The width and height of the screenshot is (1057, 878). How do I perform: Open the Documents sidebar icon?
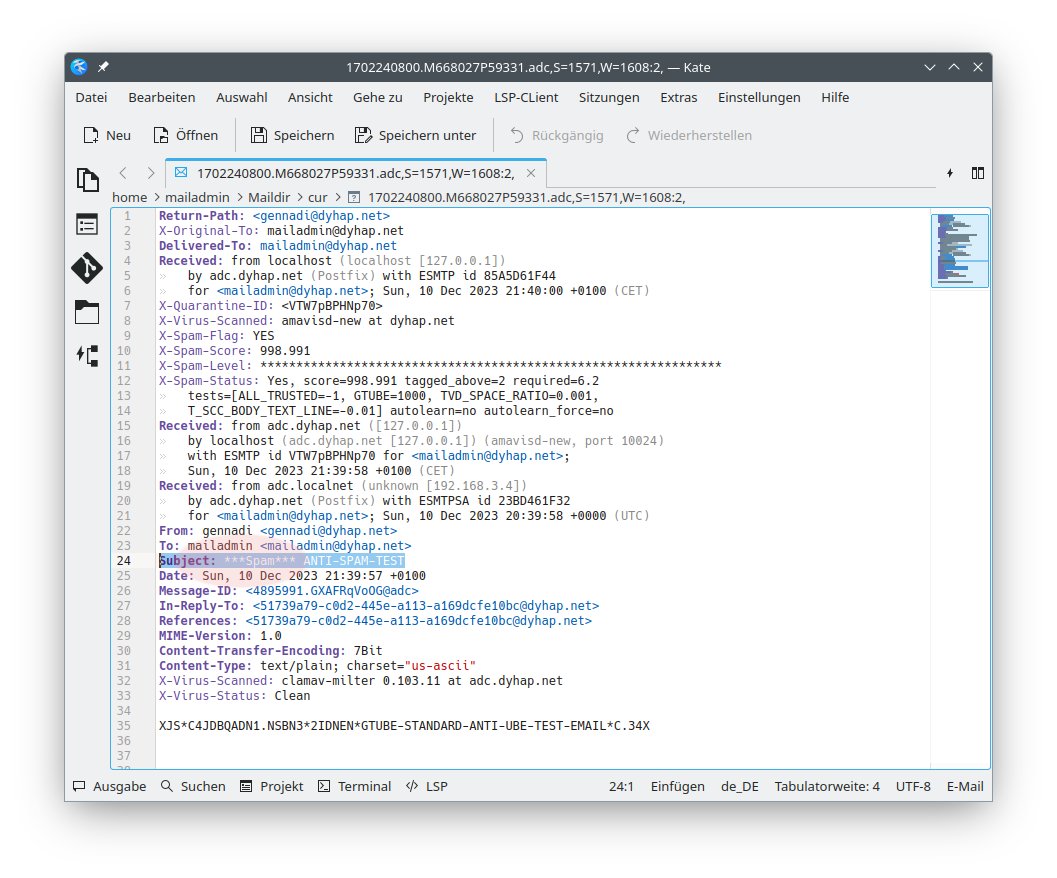pos(88,180)
